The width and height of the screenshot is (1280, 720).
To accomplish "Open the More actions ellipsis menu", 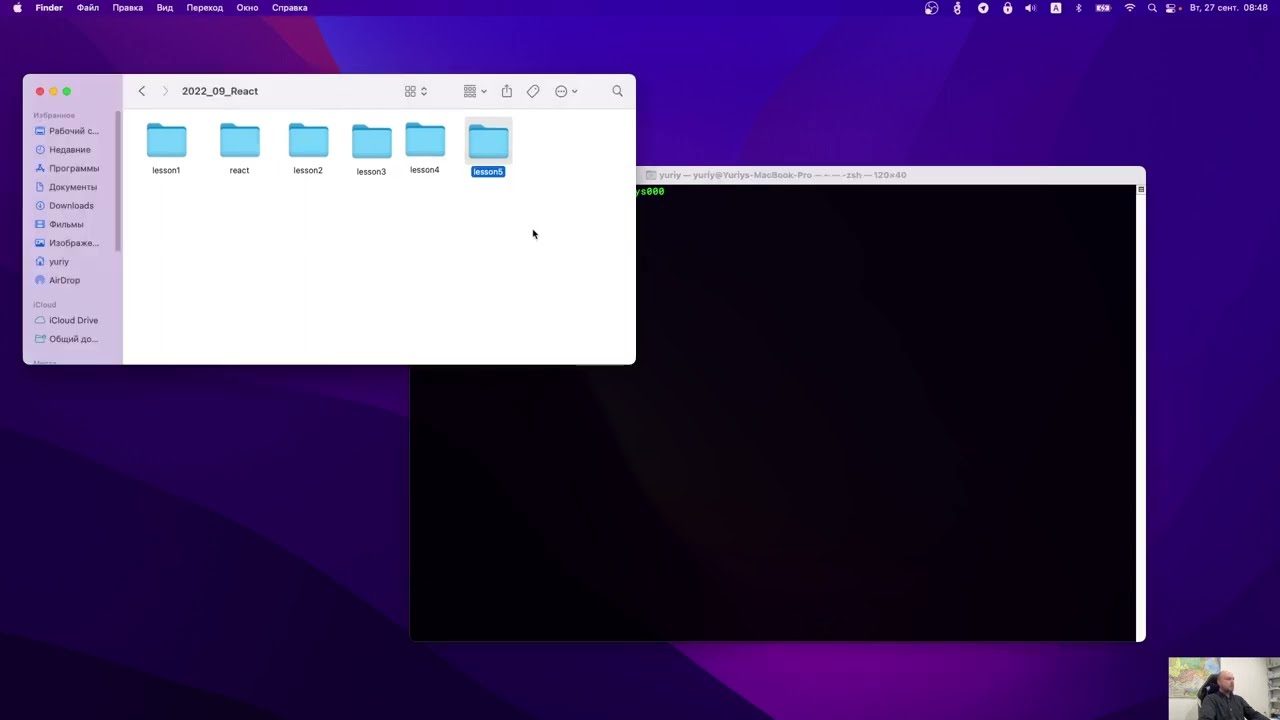I will (566, 91).
